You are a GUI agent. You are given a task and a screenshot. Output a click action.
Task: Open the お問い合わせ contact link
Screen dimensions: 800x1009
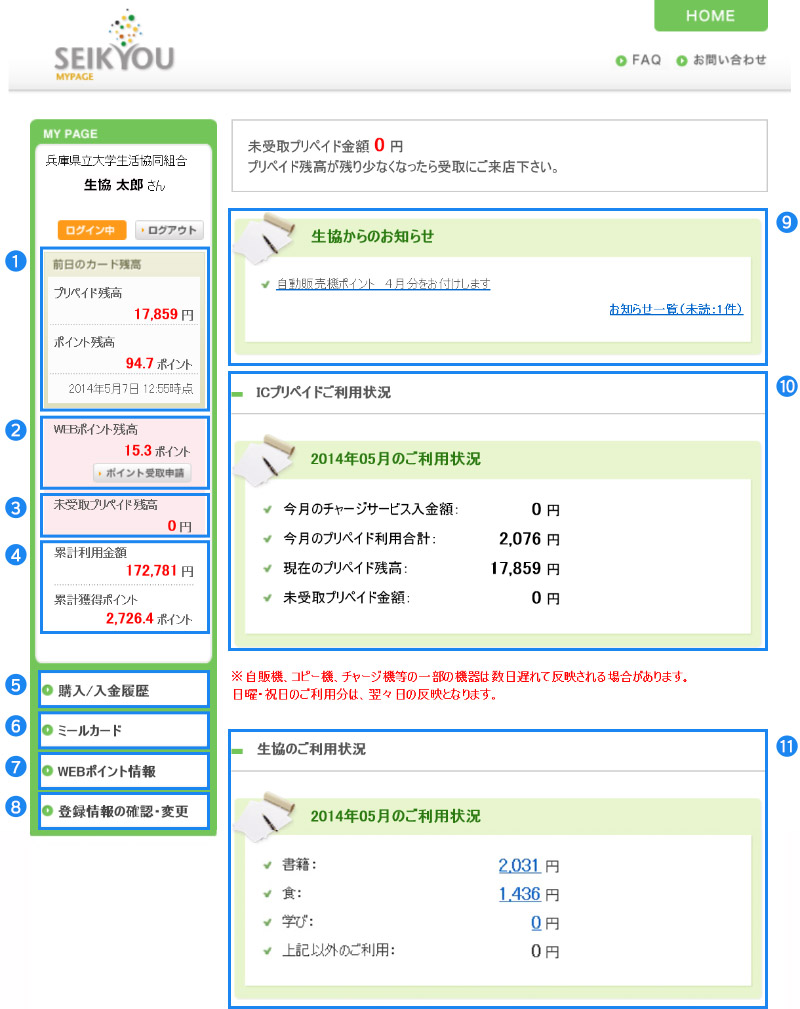(x=727, y=60)
